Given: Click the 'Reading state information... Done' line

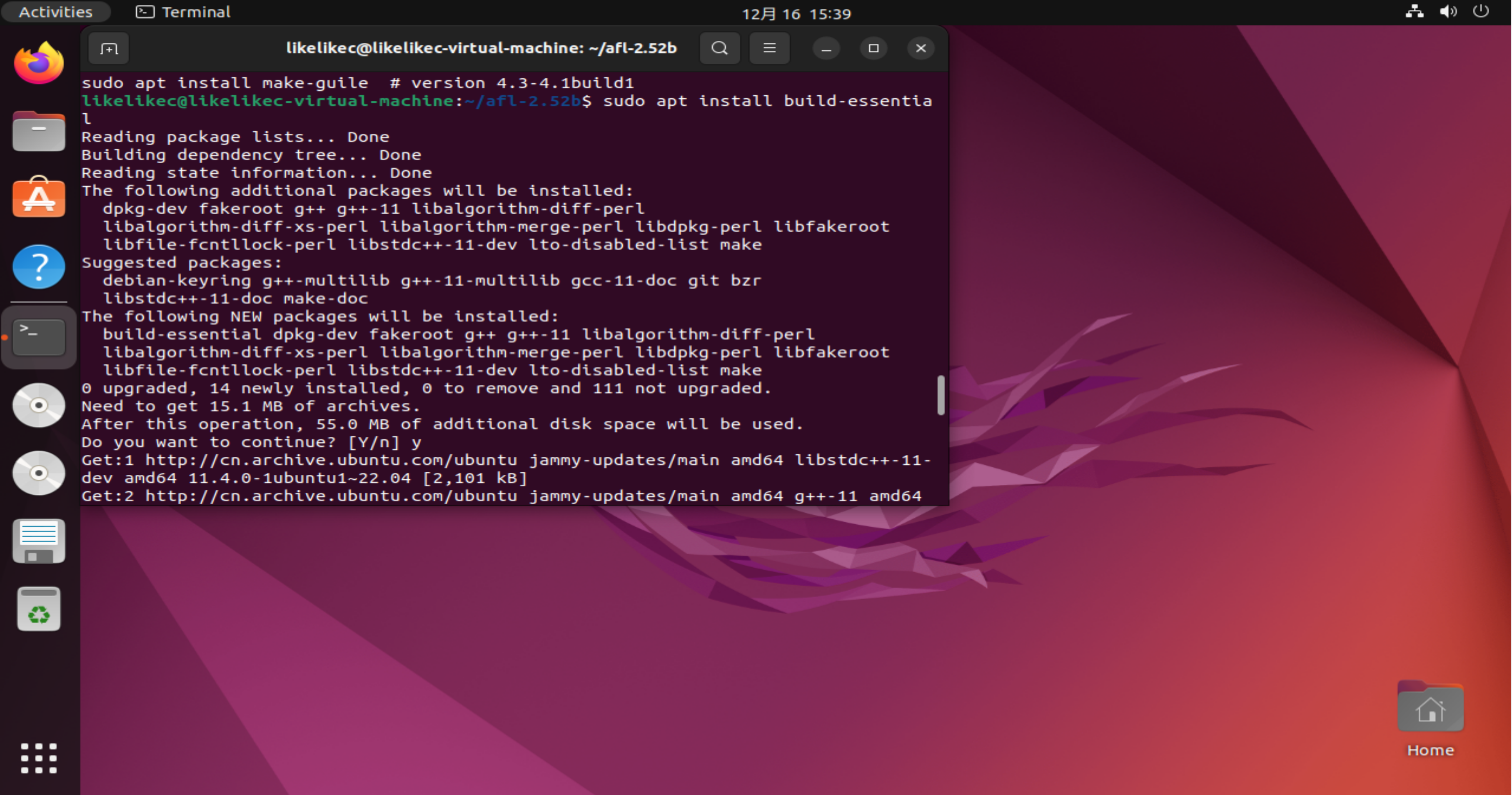Looking at the screenshot, I should click(x=256, y=173).
